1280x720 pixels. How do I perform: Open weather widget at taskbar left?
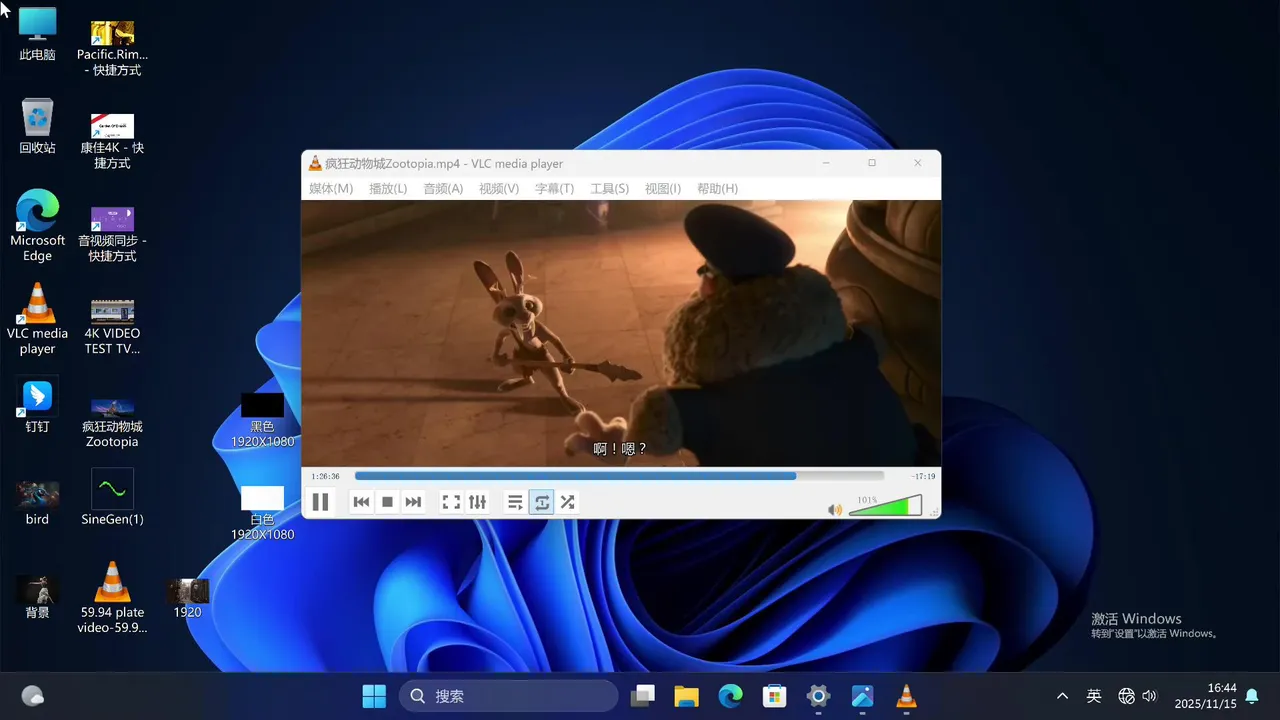click(x=32, y=696)
